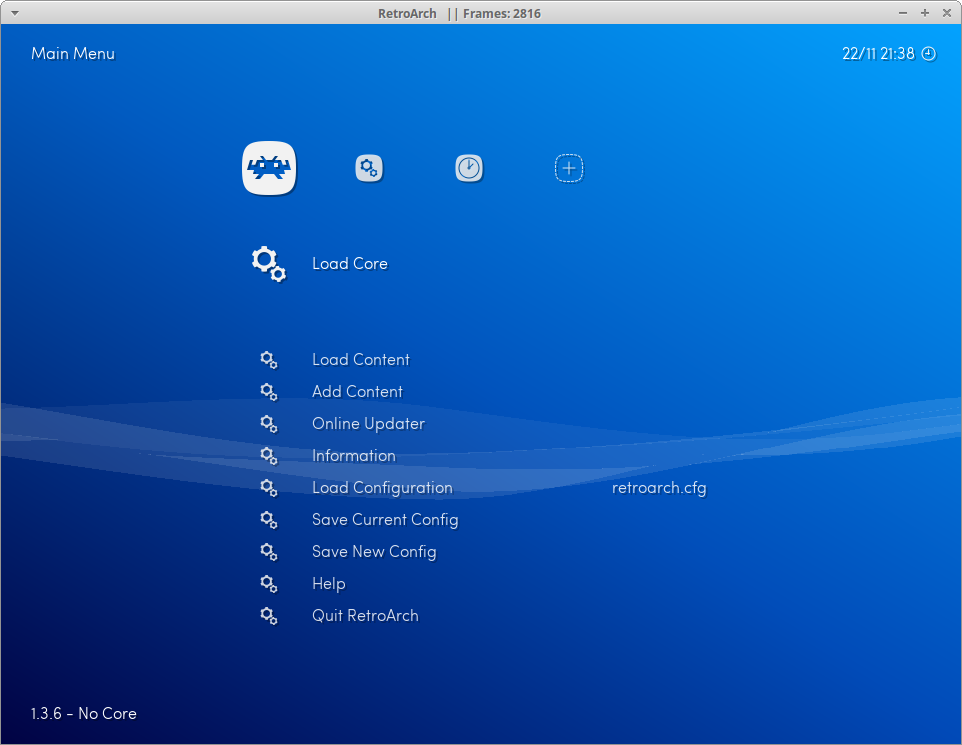This screenshot has width=962, height=745.
Task: Click the Frames: 2816 title bar text
Action: click(x=500, y=13)
